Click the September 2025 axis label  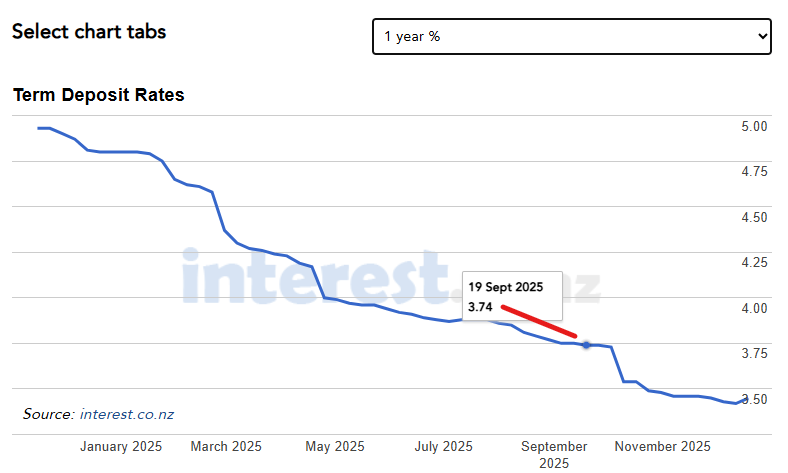point(554,454)
